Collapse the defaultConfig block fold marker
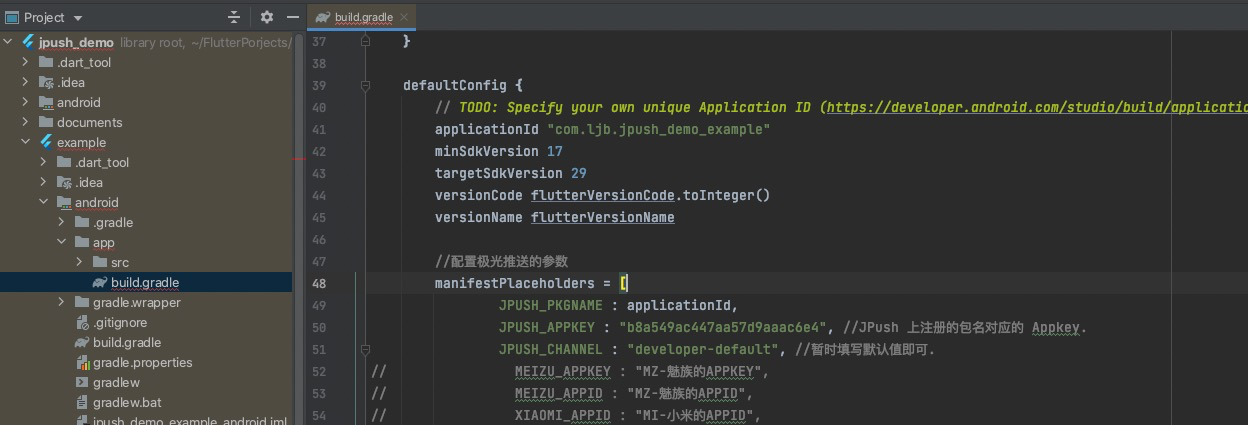 coord(365,85)
